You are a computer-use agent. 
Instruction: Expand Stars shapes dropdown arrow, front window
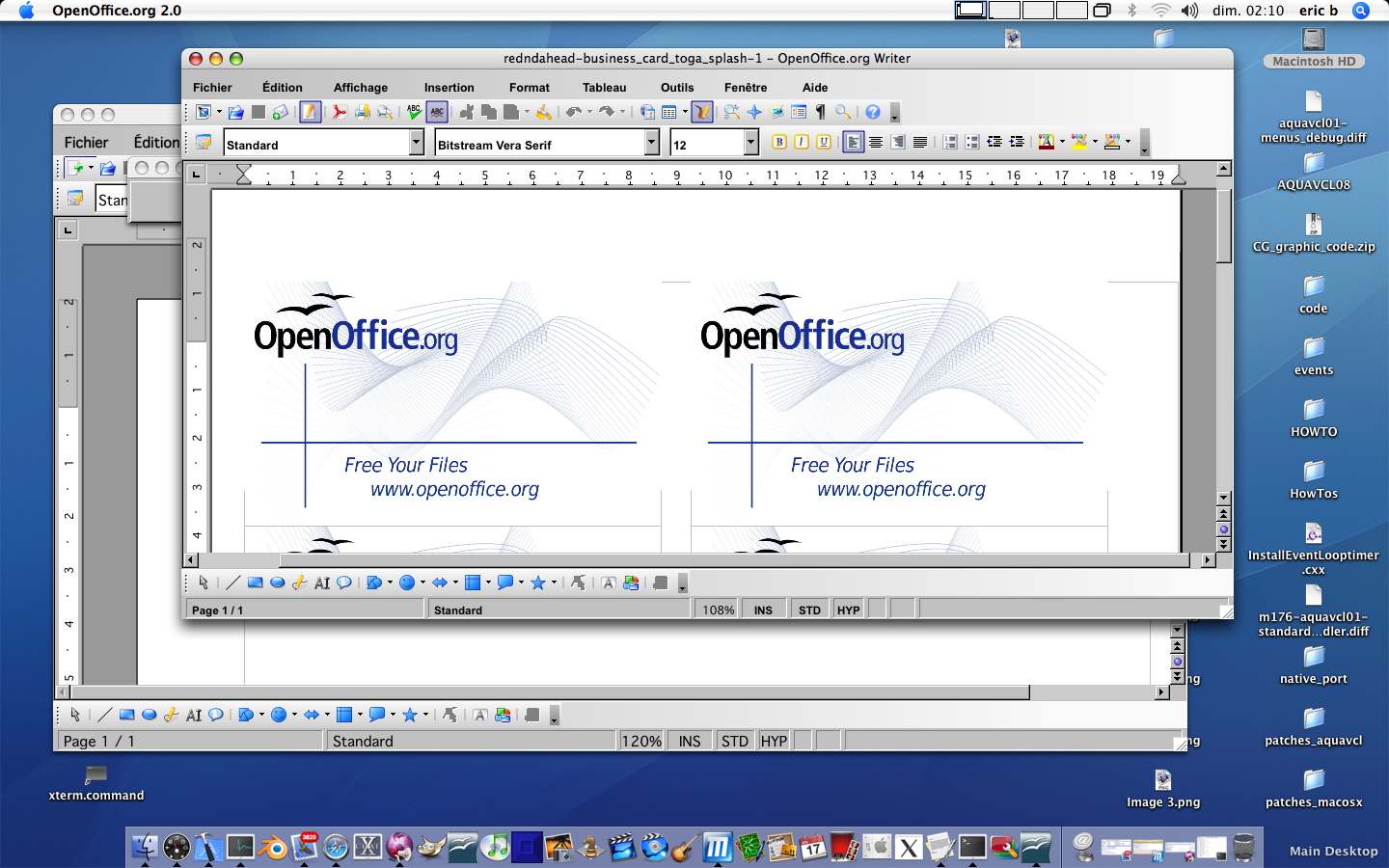pyautogui.click(x=554, y=583)
